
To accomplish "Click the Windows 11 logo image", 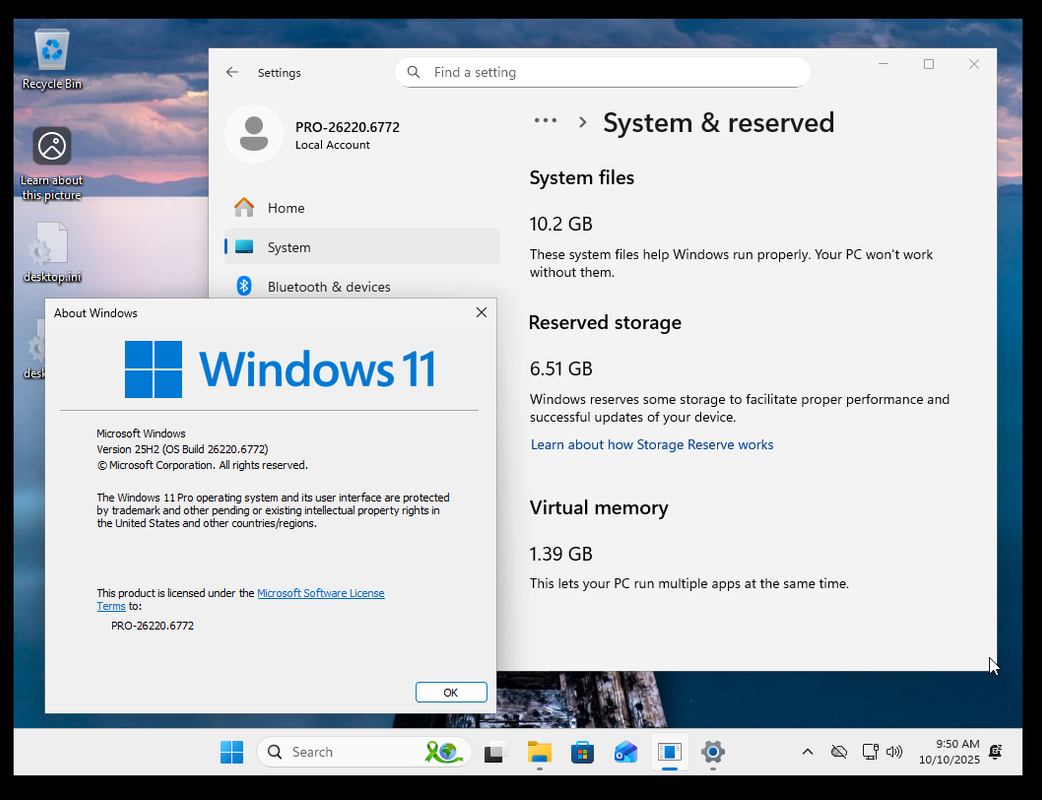I will (280, 369).
